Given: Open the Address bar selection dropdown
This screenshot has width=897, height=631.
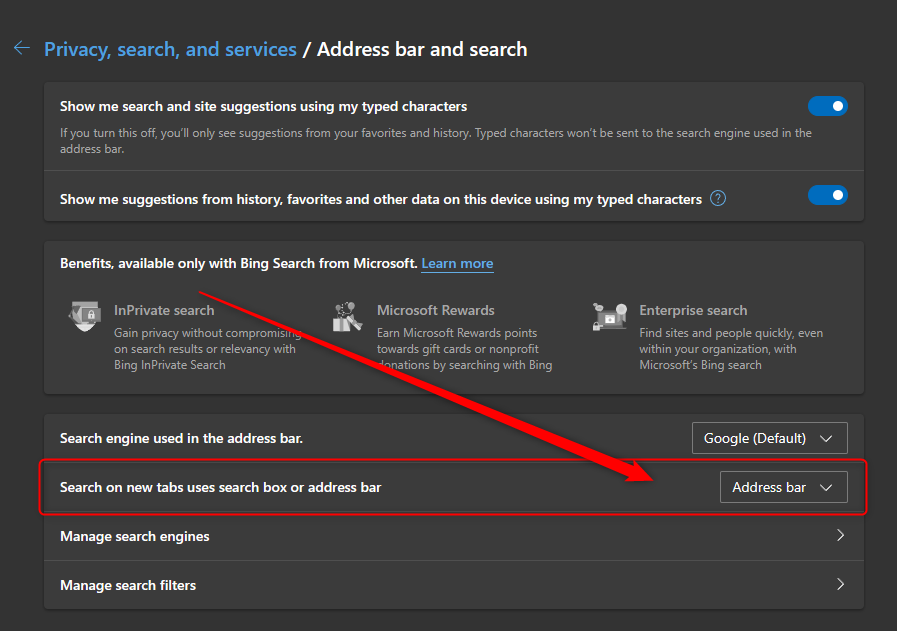Looking at the screenshot, I should tap(784, 487).
